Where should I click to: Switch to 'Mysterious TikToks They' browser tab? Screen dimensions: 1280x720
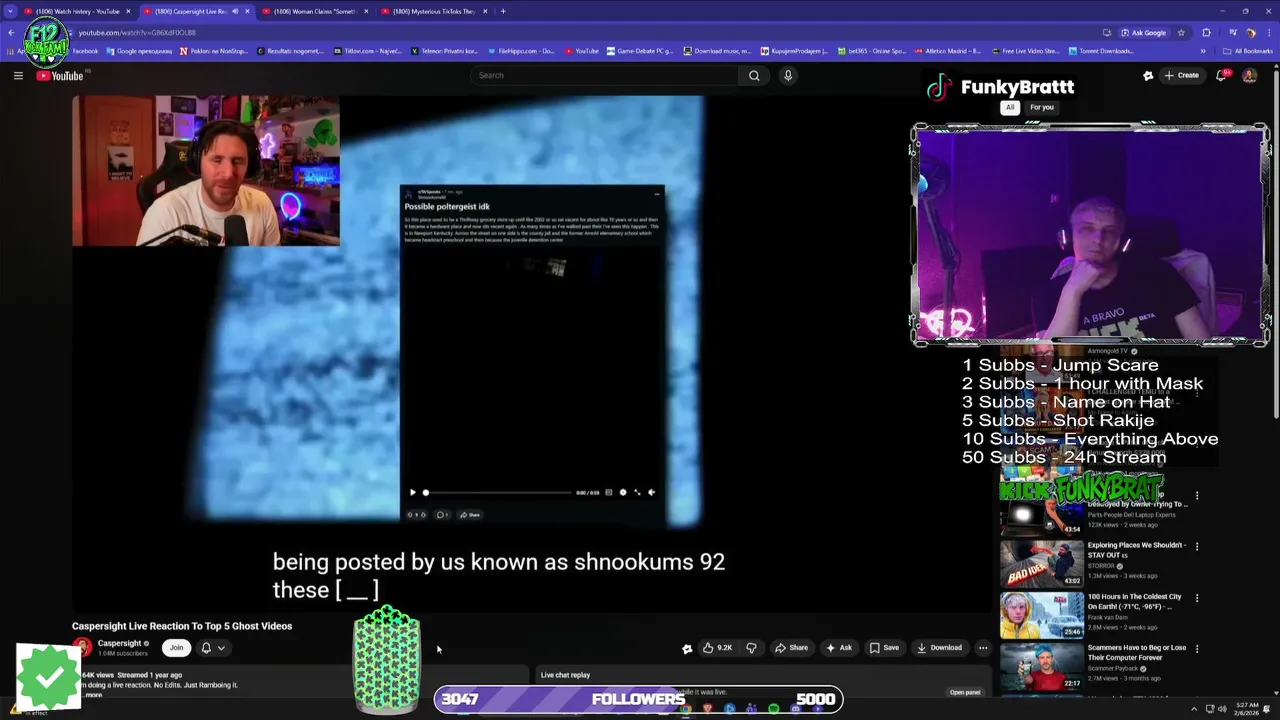point(434,11)
